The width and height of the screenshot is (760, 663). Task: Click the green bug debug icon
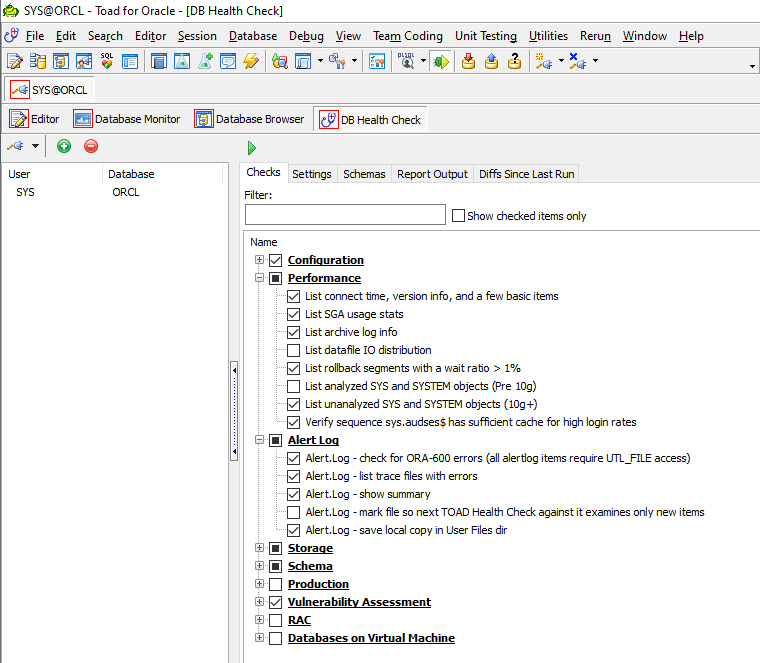coord(441,62)
